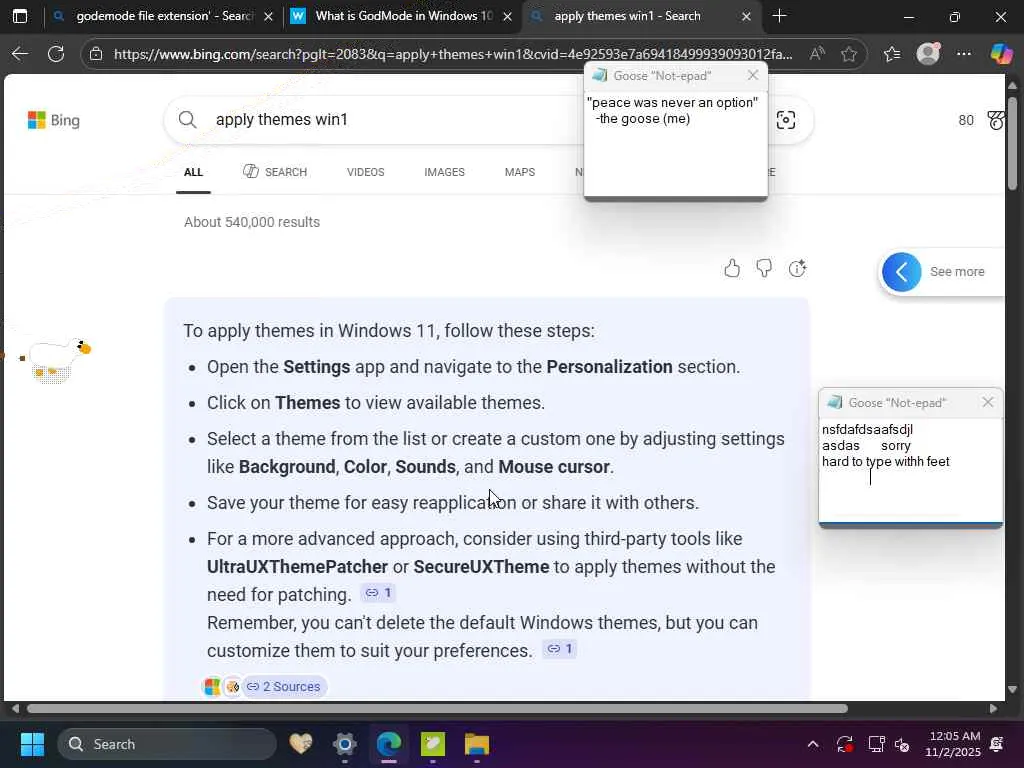
Task: Show hidden tray icons chevron
Action: (813, 744)
